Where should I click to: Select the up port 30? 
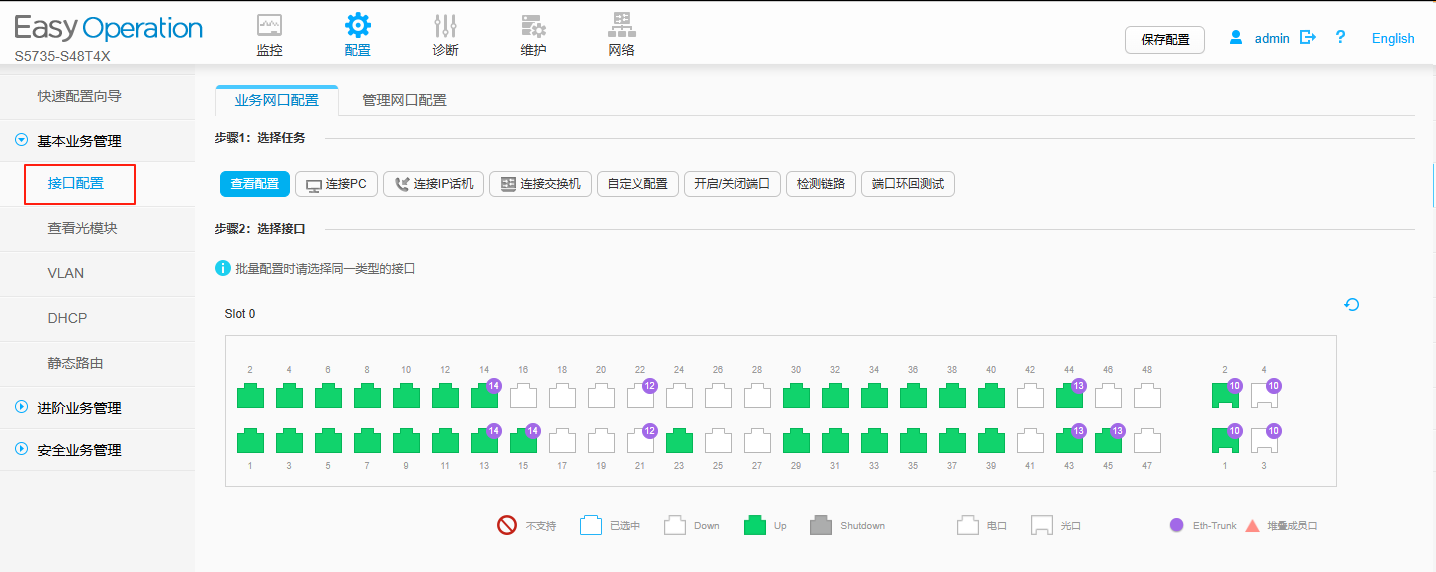point(796,396)
